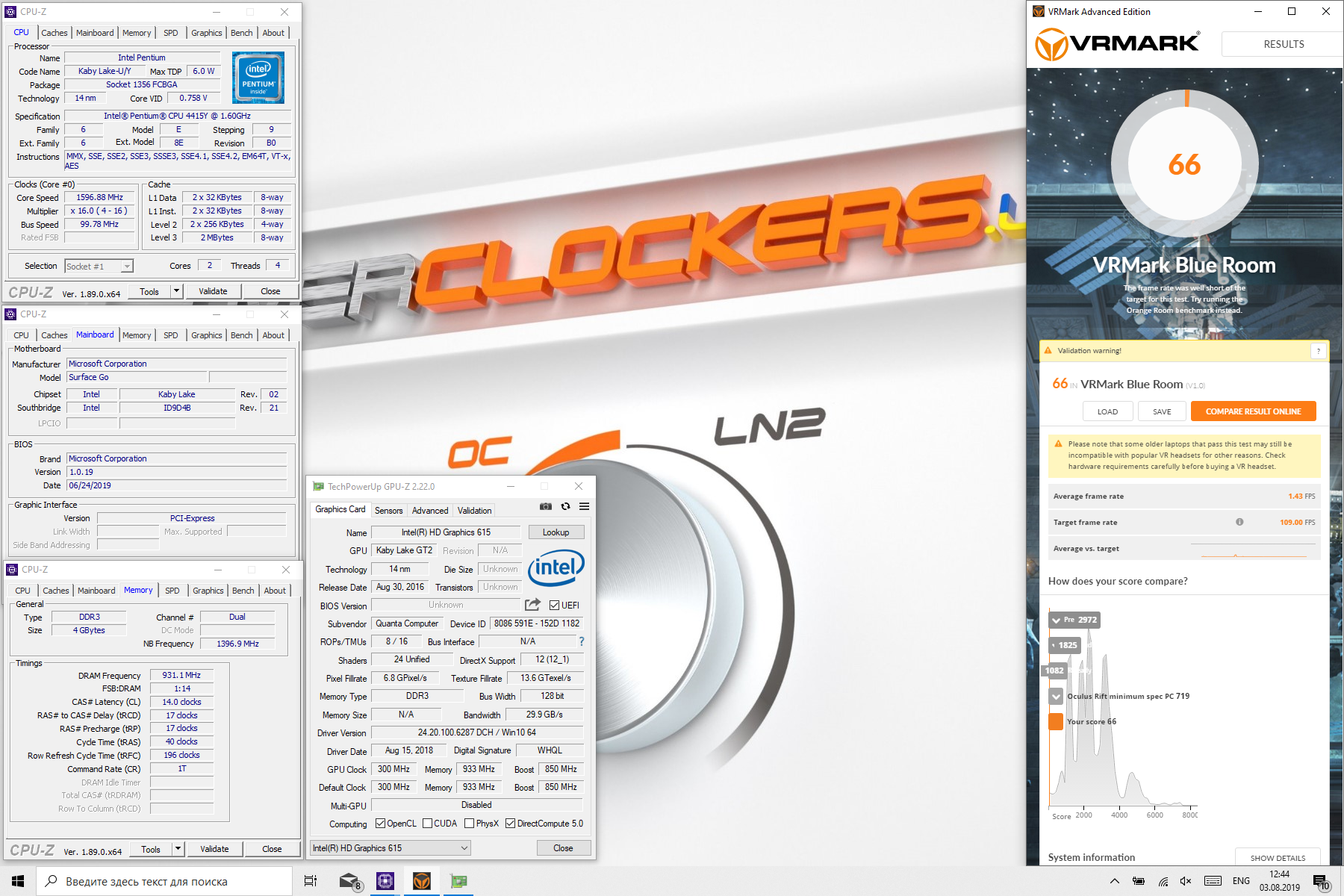Click the Windows search box
1344x896 pixels.
click(x=164, y=881)
